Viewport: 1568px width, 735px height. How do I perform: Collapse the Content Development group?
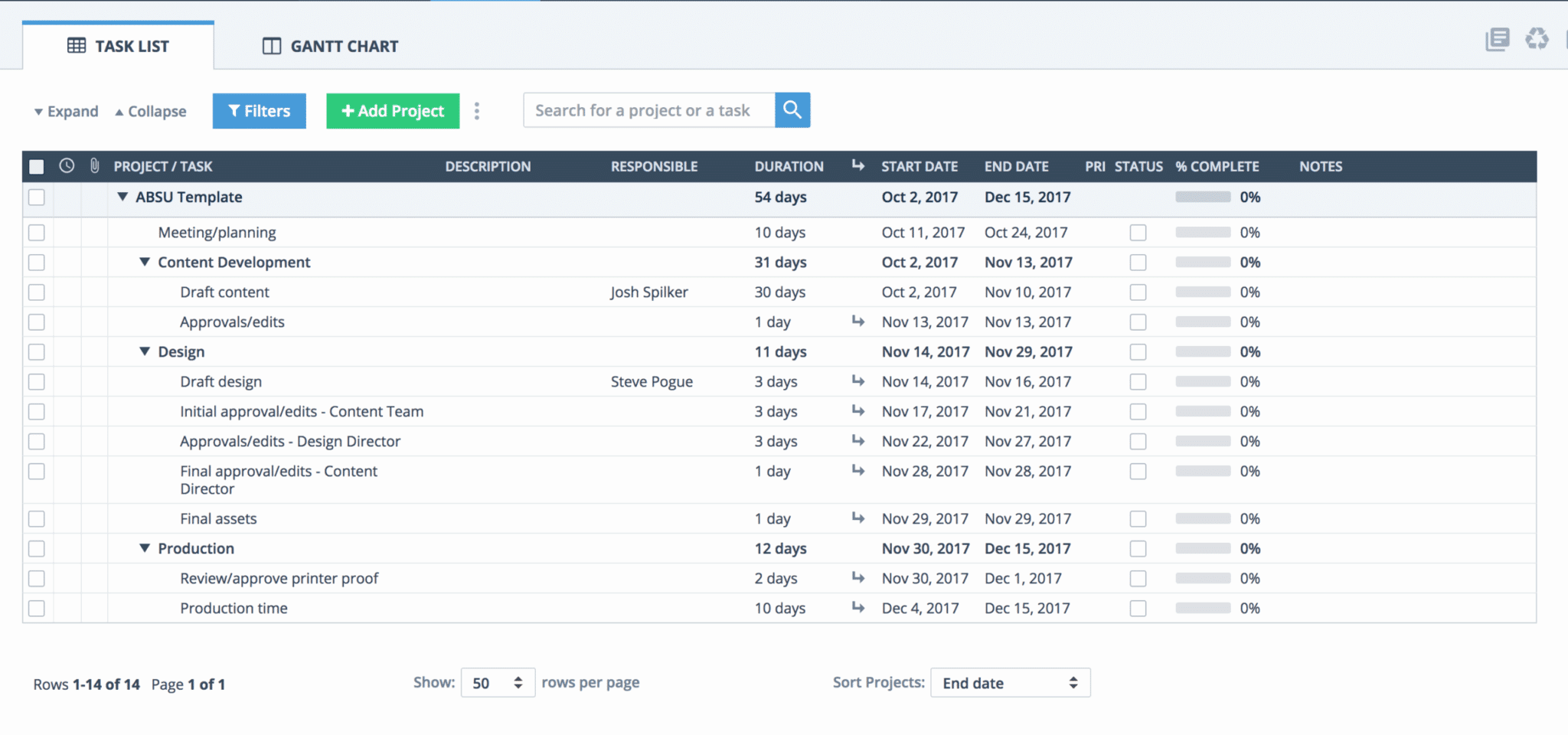(145, 262)
